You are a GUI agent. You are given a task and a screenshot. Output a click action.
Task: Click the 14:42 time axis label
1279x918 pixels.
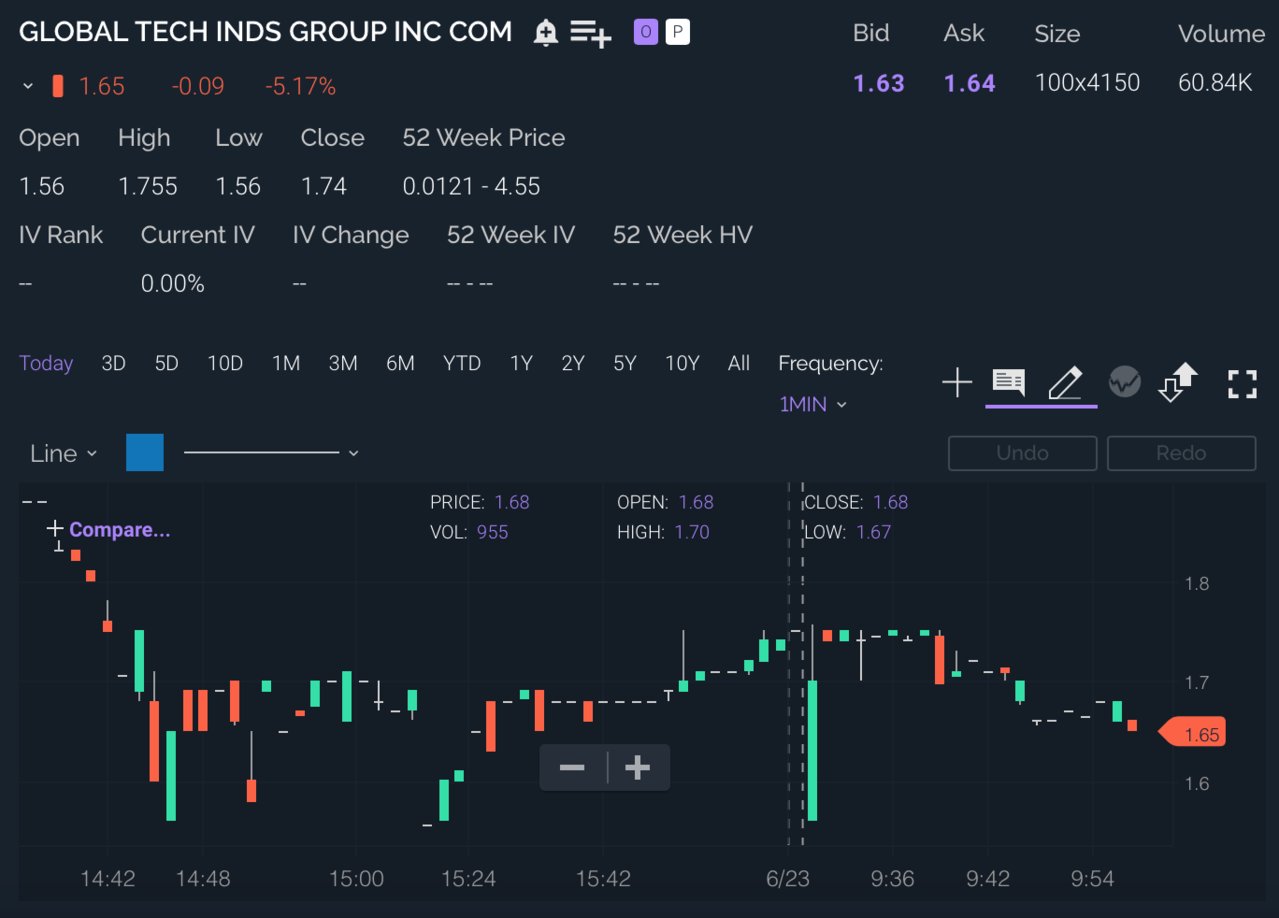108,879
